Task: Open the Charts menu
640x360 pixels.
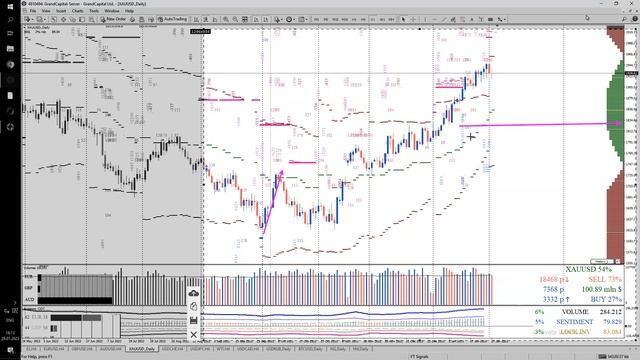Action: tap(78, 11)
